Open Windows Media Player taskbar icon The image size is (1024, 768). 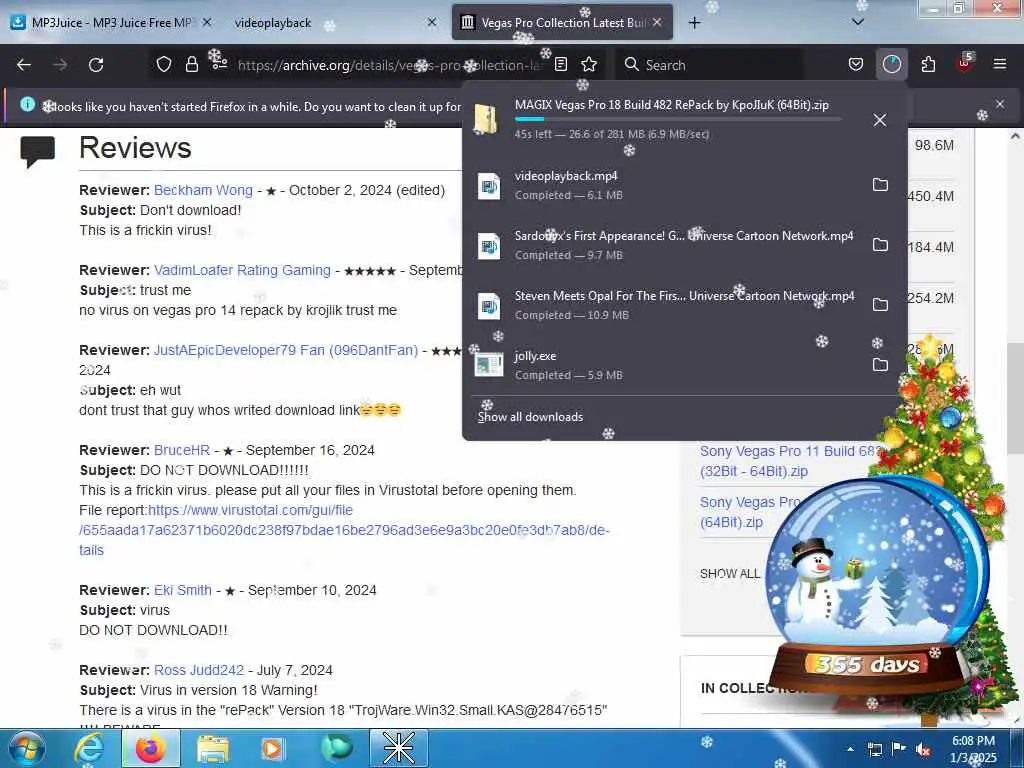pyautogui.click(x=272, y=748)
